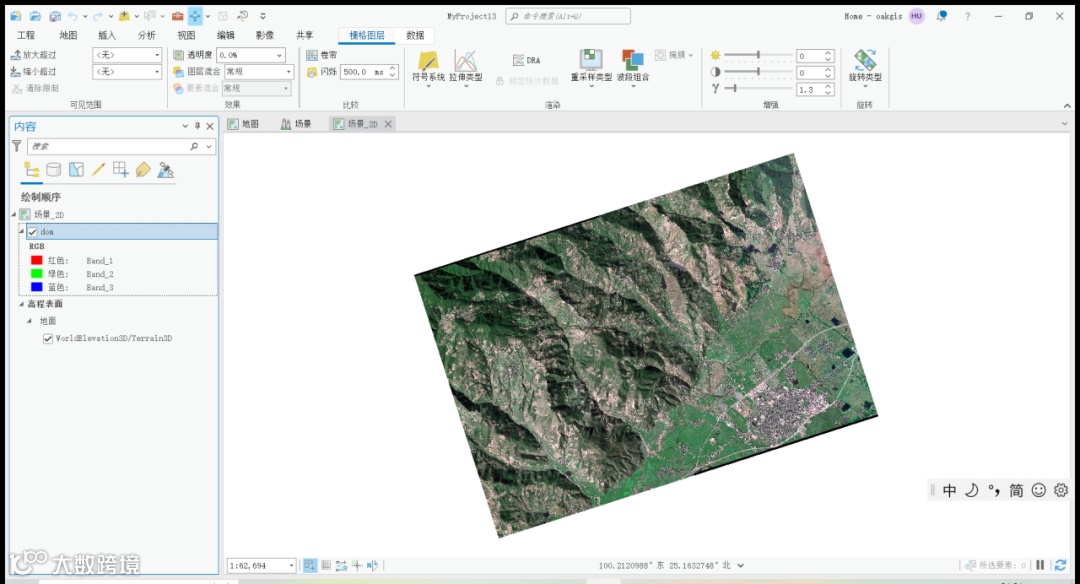Open the 分析 ribbon tab
Image resolution: width=1080 pixels, height=584 pixels.
(147, 35)
